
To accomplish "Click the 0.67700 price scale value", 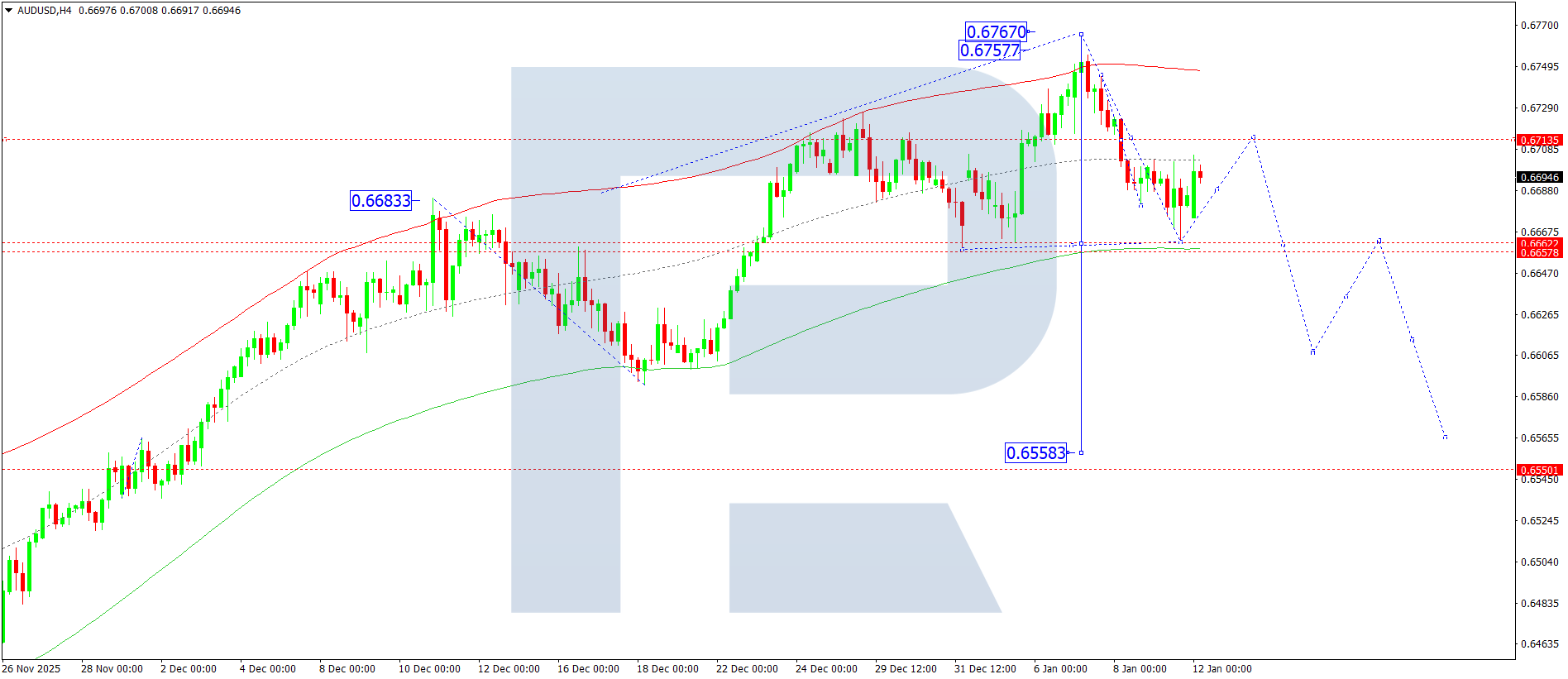I will coord(1539,26).
